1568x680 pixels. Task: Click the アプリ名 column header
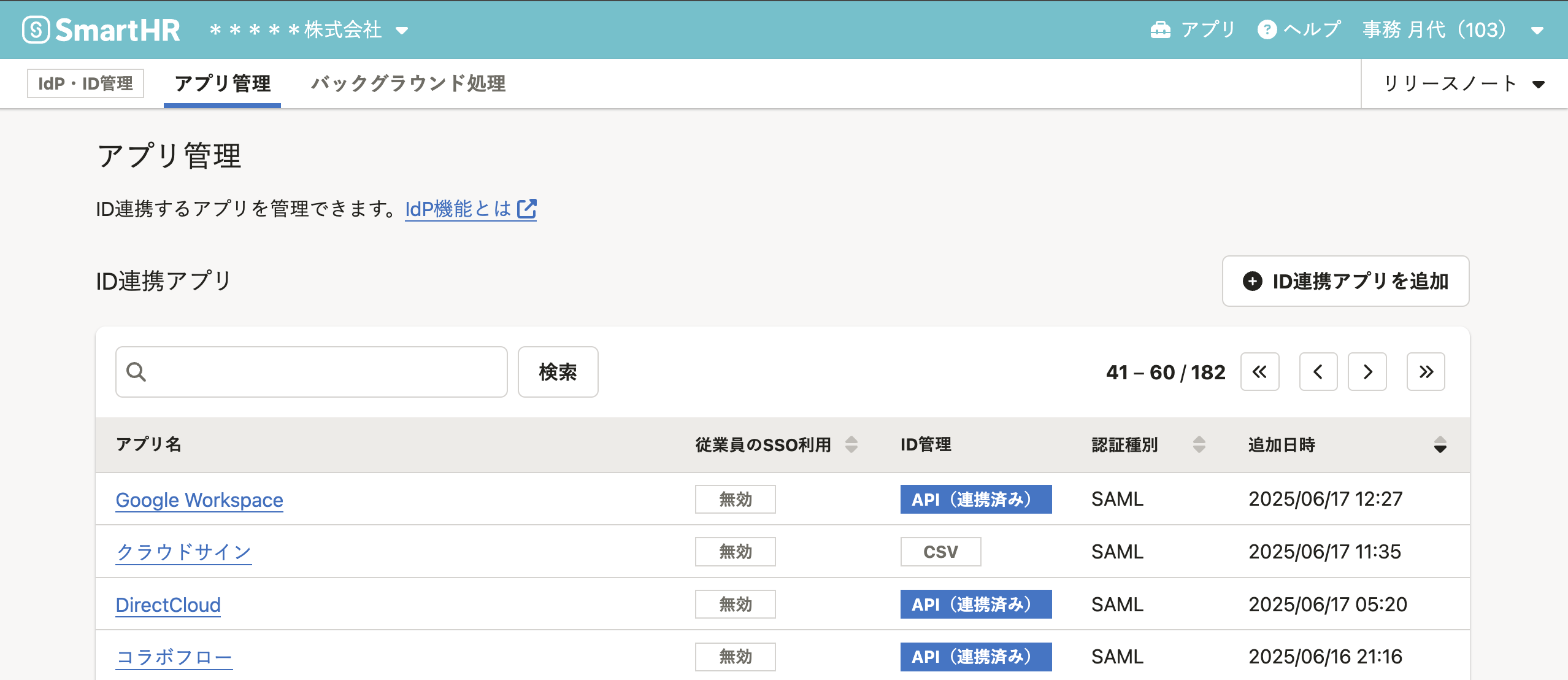(x=148, y=444)
